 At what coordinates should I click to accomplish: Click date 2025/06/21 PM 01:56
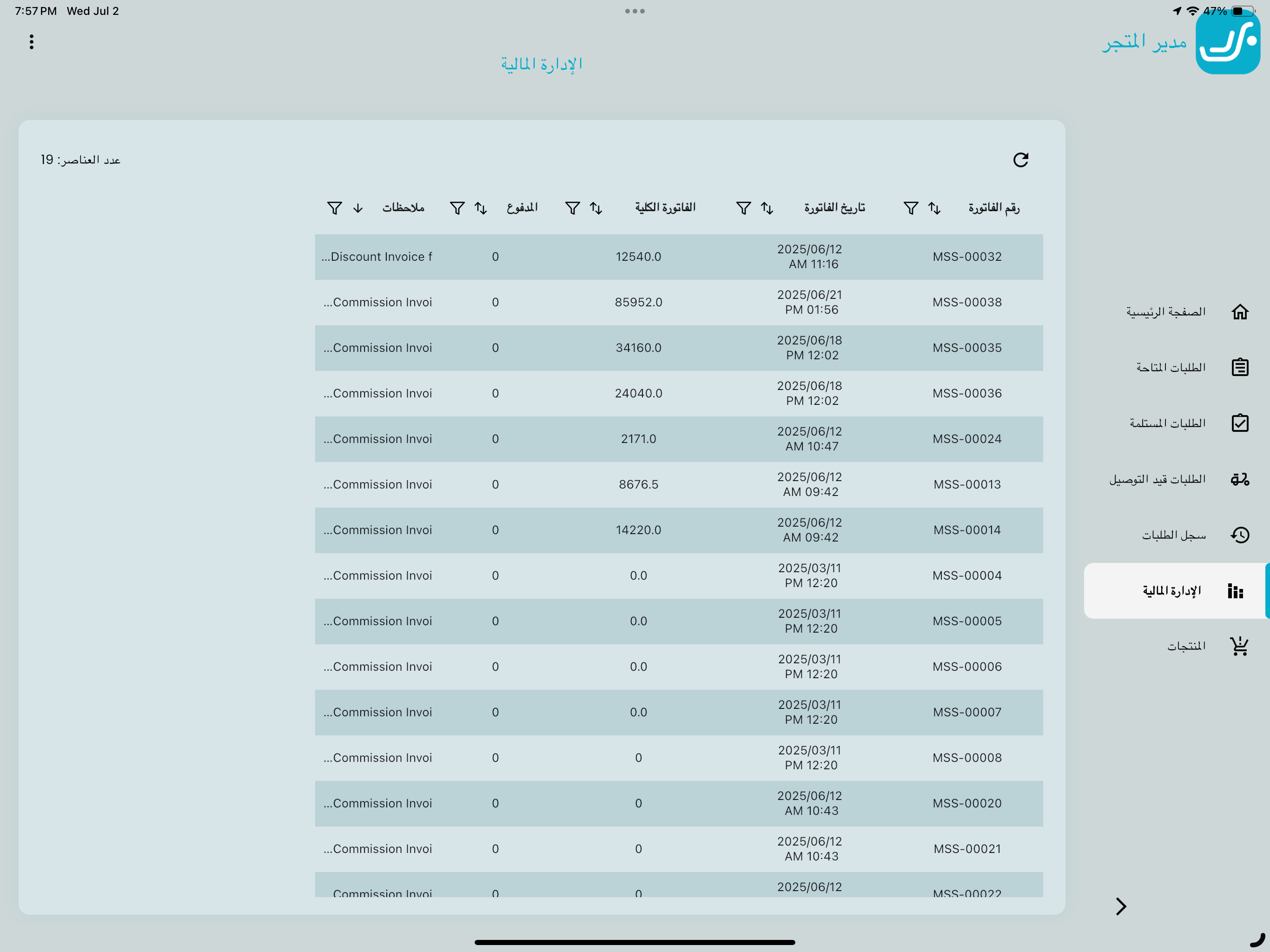[809, 303]
